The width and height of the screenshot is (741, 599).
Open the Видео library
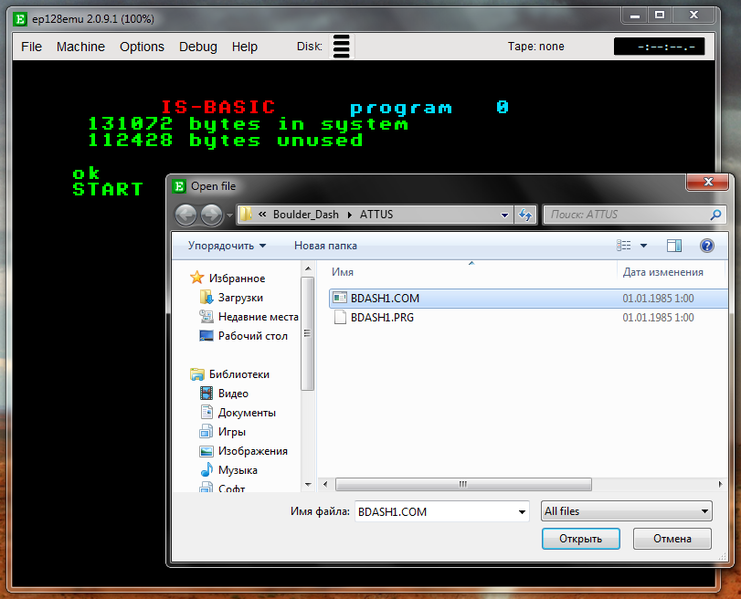pyautogui.click(x=233, y=394)
